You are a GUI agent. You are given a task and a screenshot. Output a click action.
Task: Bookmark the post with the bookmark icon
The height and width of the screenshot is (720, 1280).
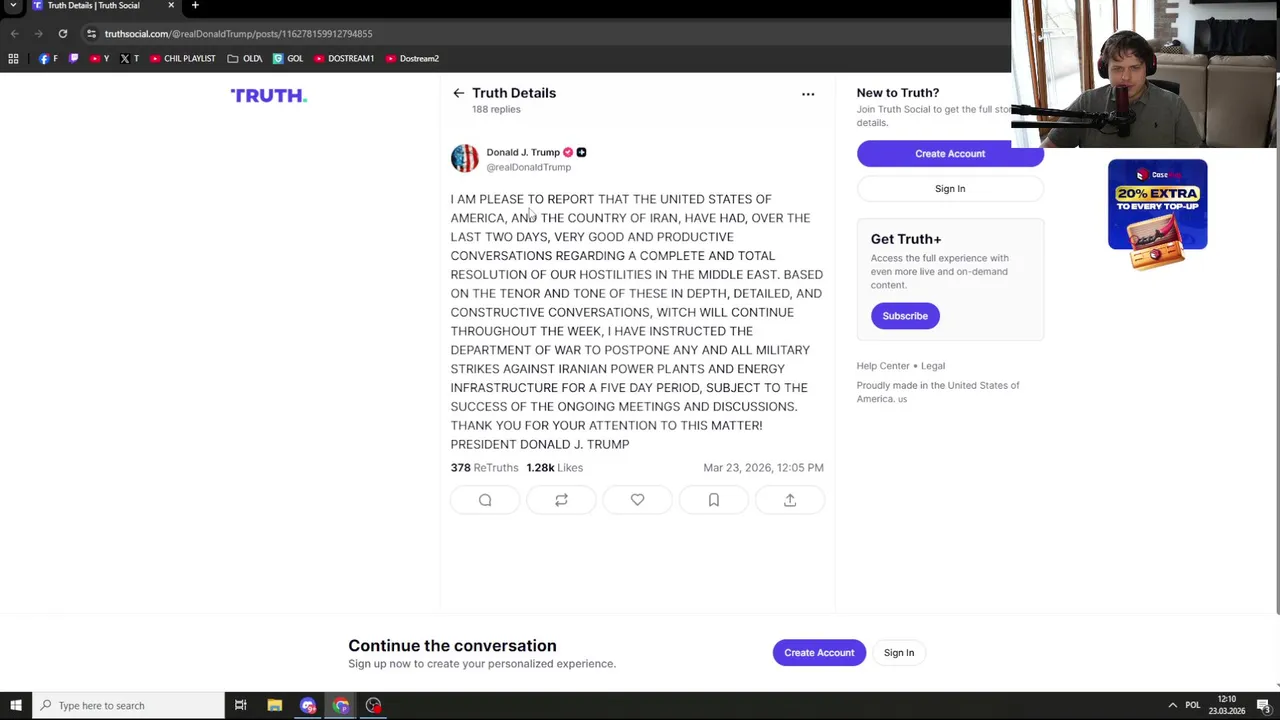point(714,500)
